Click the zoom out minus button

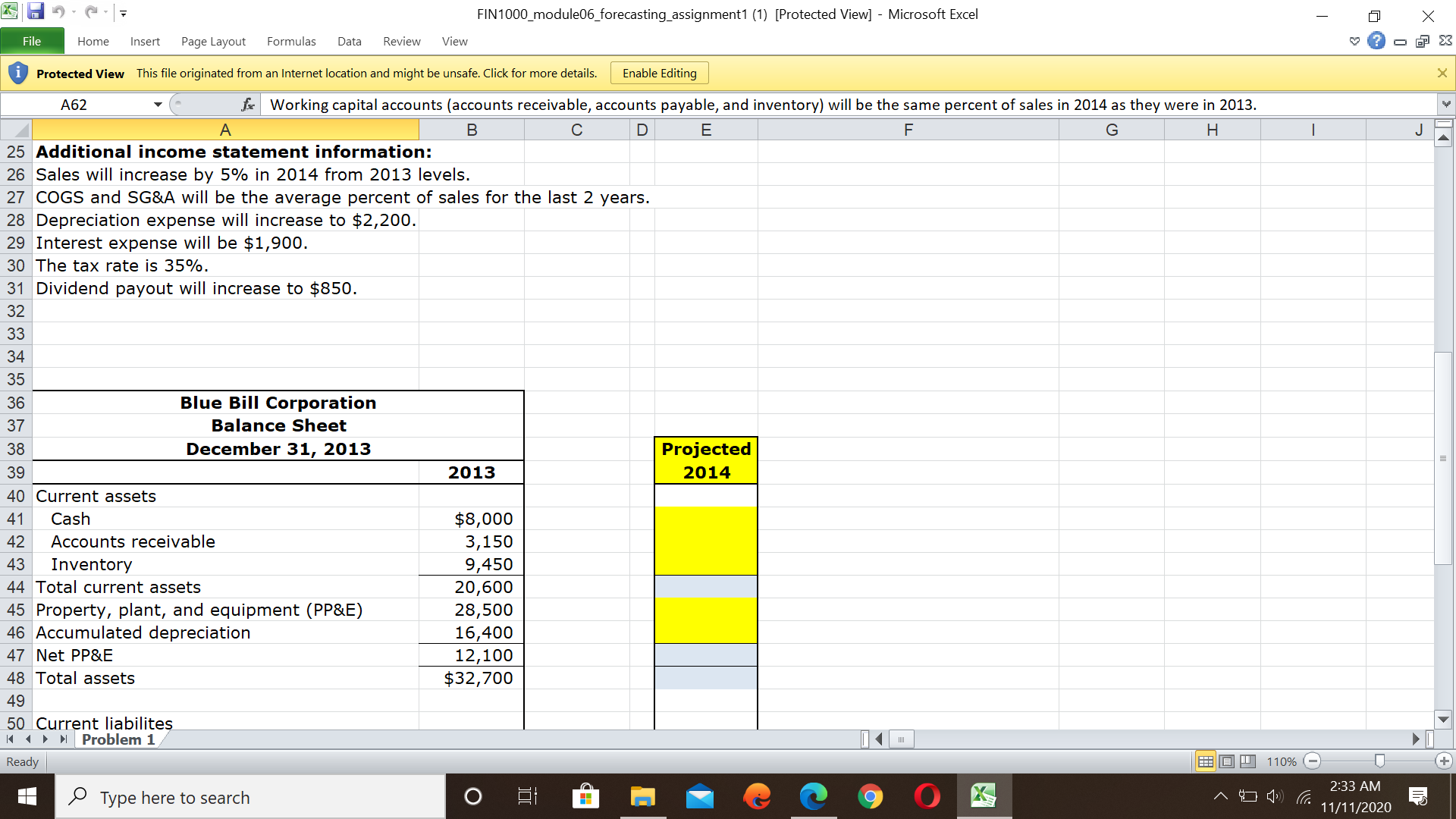pyautogui.click(x=1313, y=761)
